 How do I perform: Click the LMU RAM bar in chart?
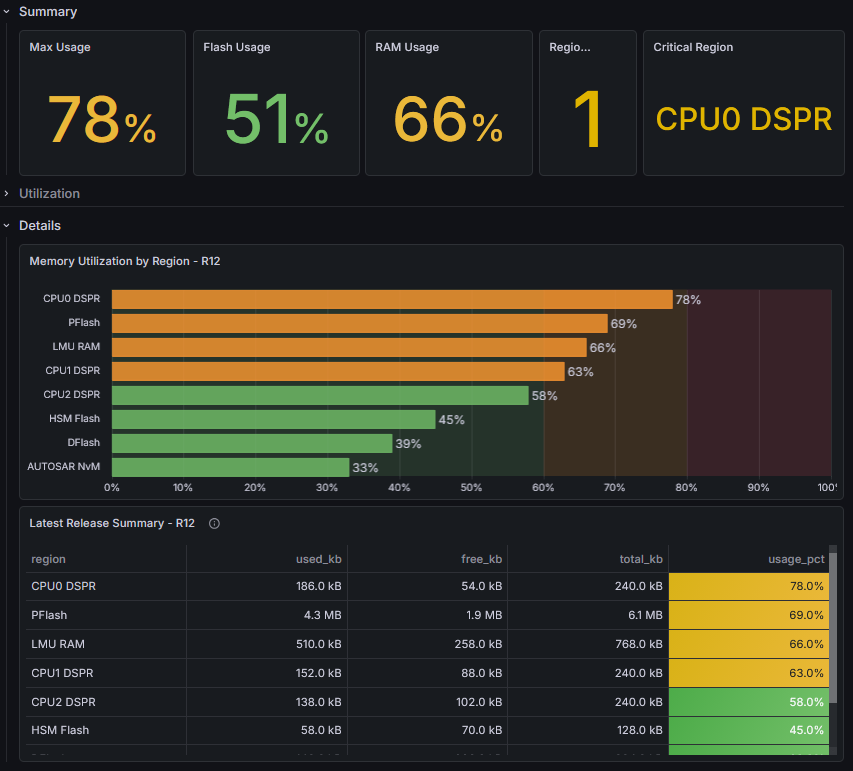349,347
